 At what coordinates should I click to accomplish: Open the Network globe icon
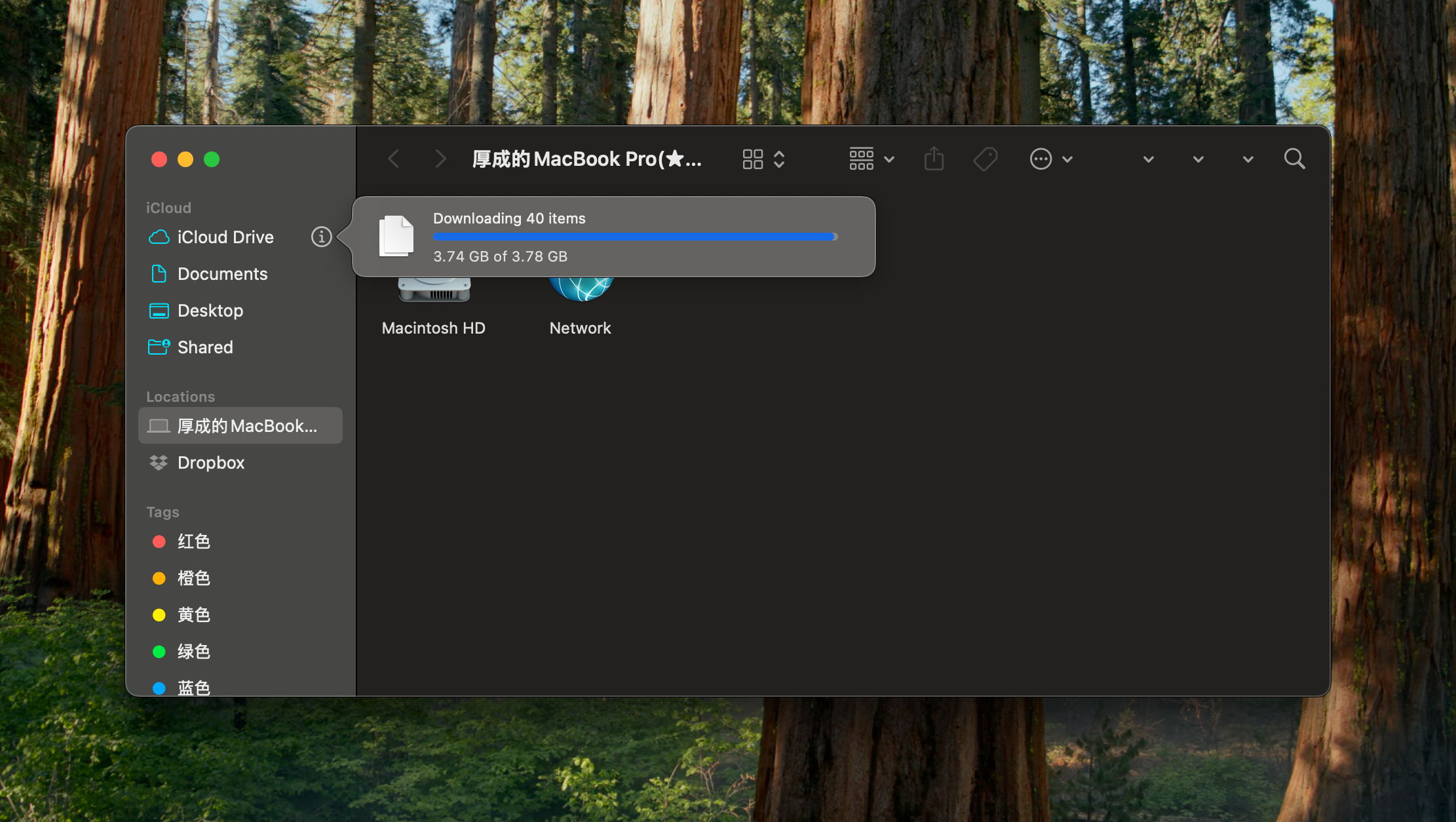pos(581,290)
